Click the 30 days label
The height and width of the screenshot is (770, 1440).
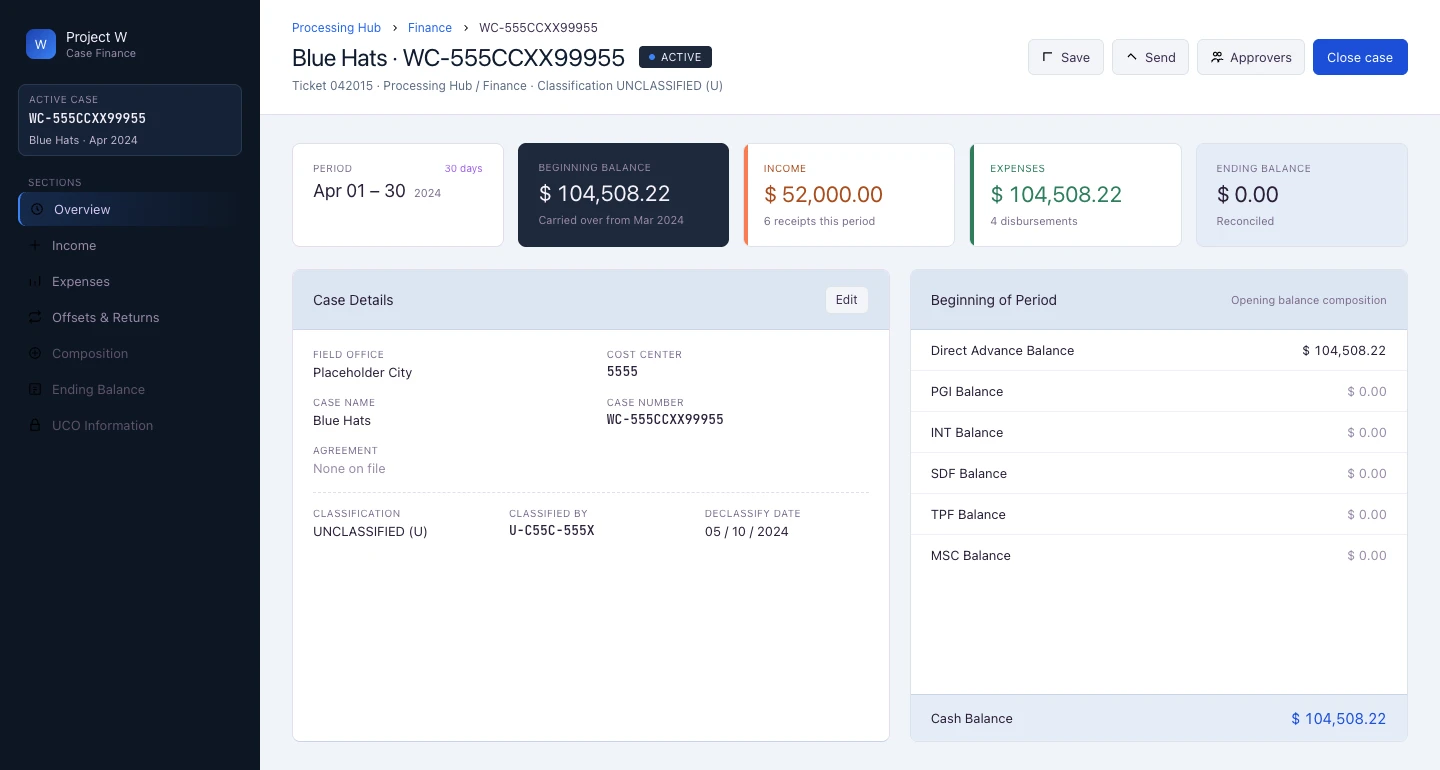(464, 169)
